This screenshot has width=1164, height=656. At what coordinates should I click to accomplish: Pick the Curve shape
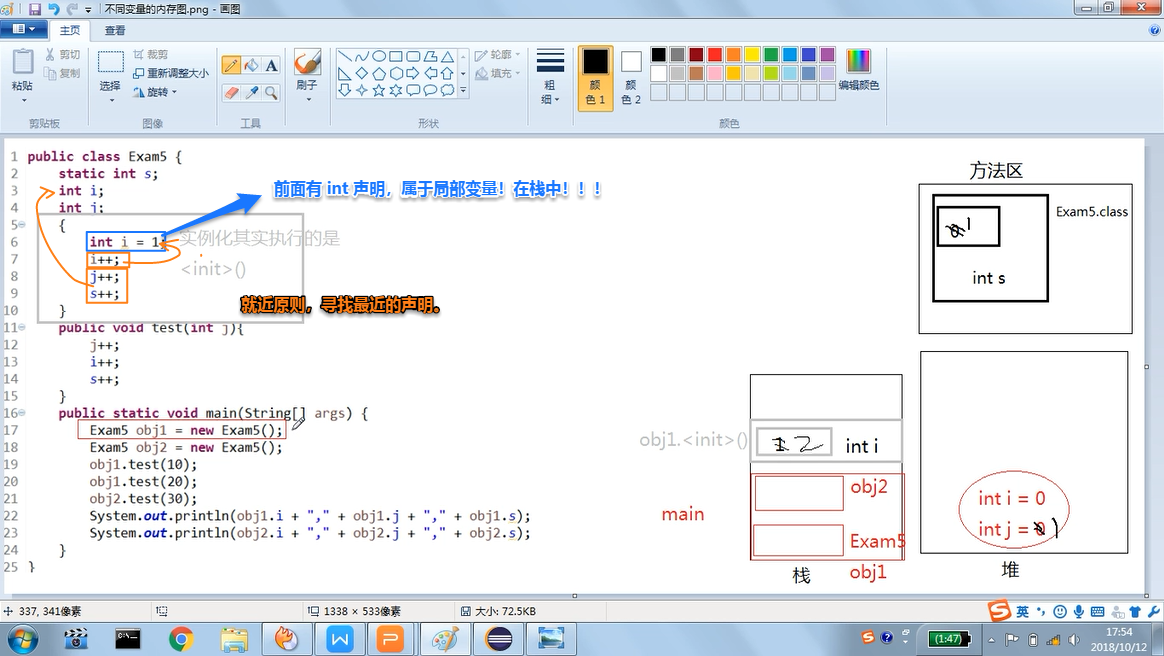[x=362, y=56]
